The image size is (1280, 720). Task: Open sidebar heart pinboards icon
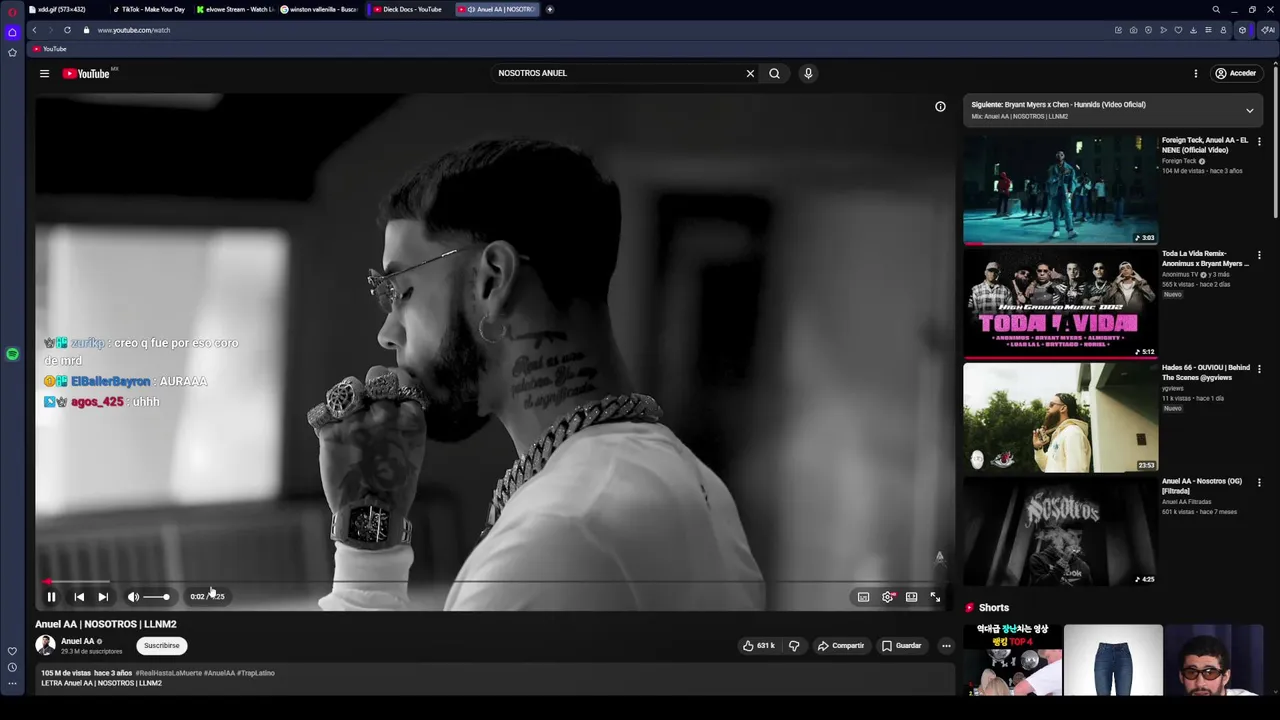coord(12,651)
